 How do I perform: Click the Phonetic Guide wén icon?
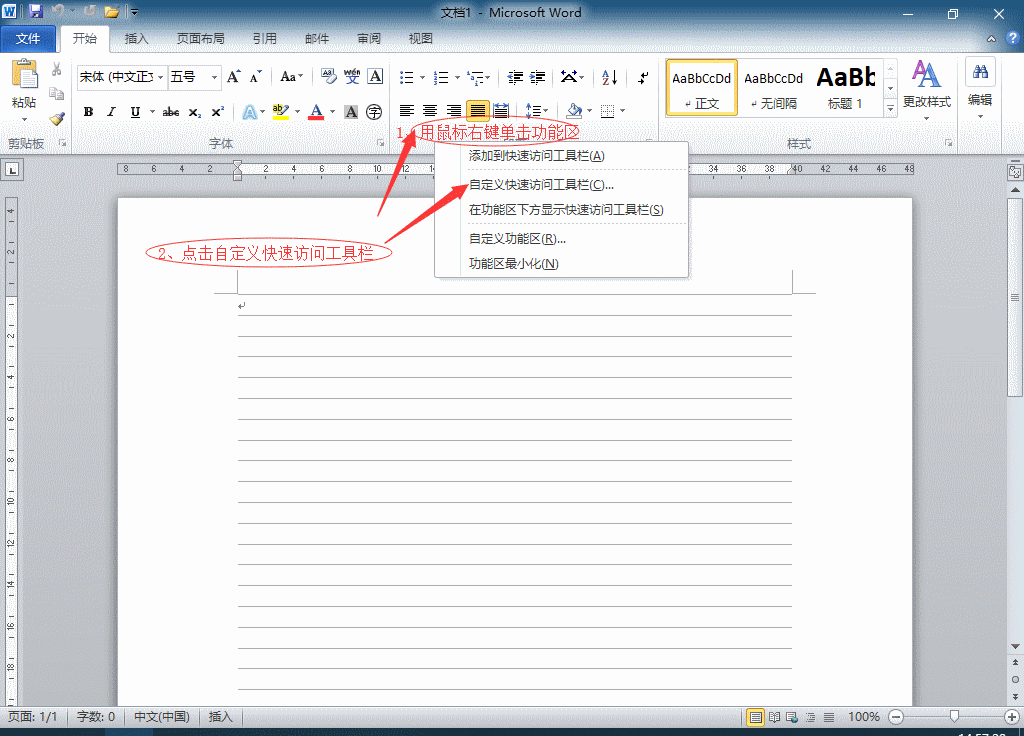coord(352,77)
